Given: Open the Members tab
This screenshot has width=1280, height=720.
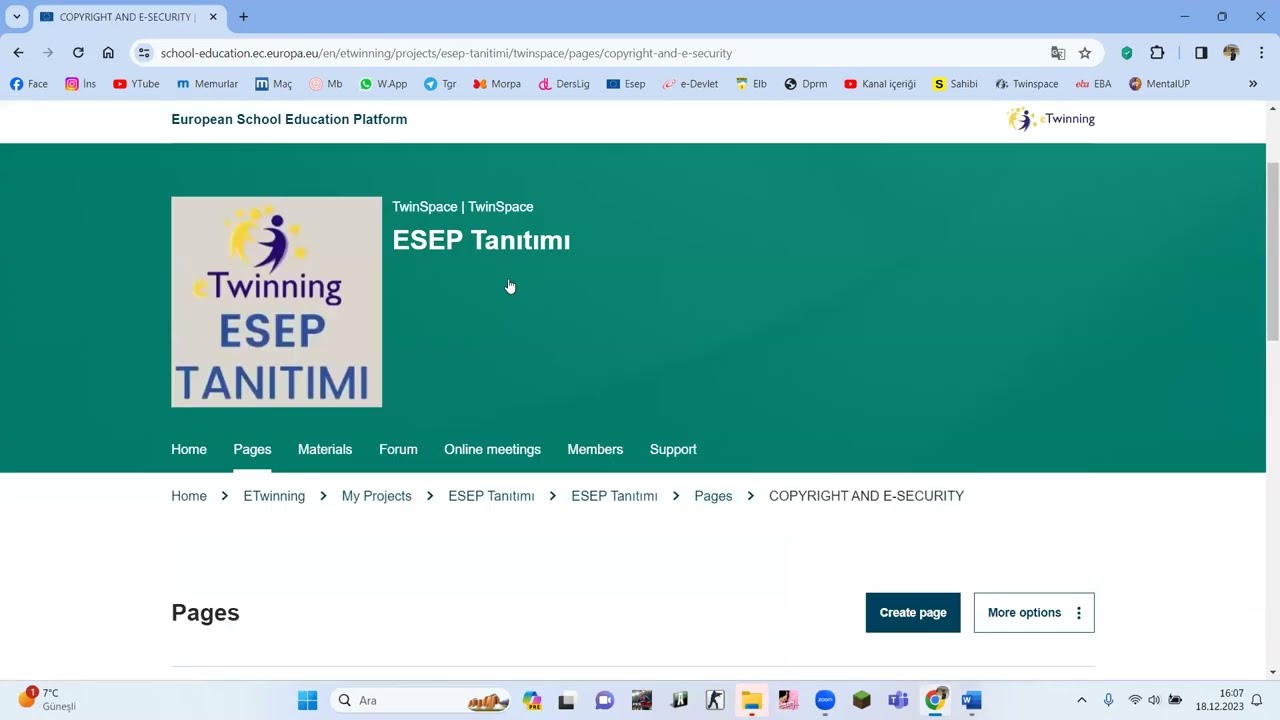Looking at the screenshot, I should point(595,449).
